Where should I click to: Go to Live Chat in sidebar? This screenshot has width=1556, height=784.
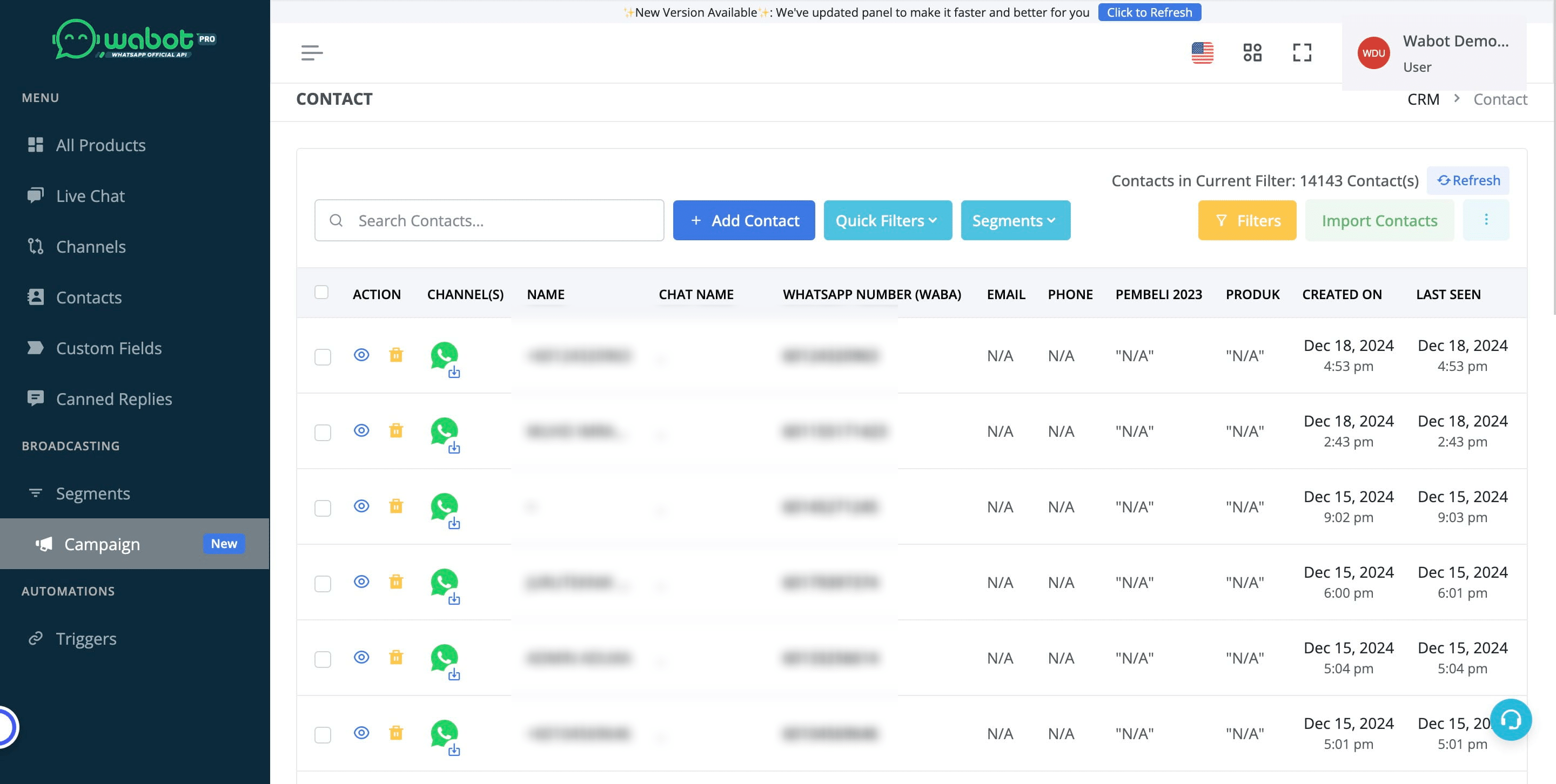click(91, 196)
